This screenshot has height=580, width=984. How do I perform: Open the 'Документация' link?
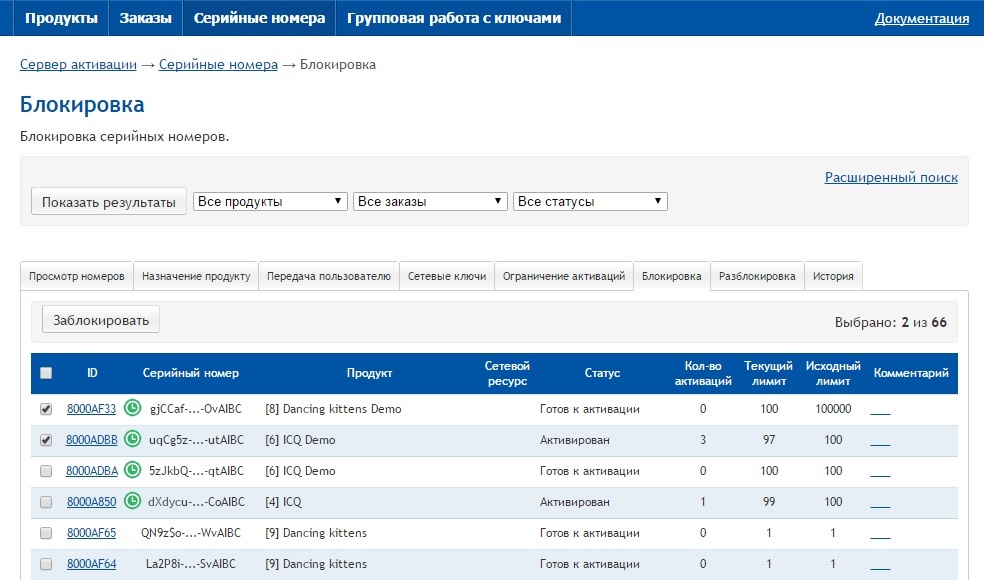[921, 18]
